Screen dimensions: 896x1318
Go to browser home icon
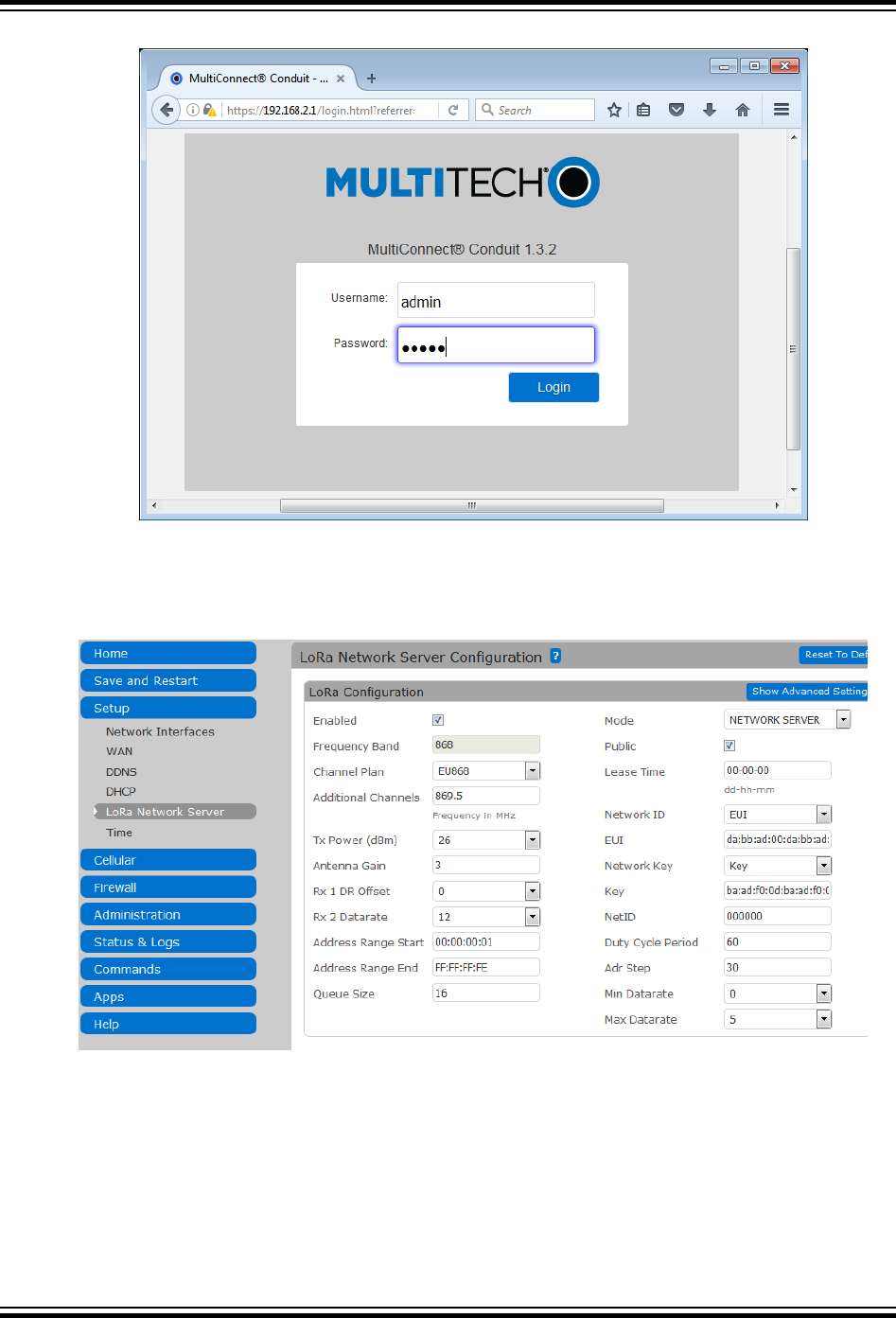click(x=743, y=110)
